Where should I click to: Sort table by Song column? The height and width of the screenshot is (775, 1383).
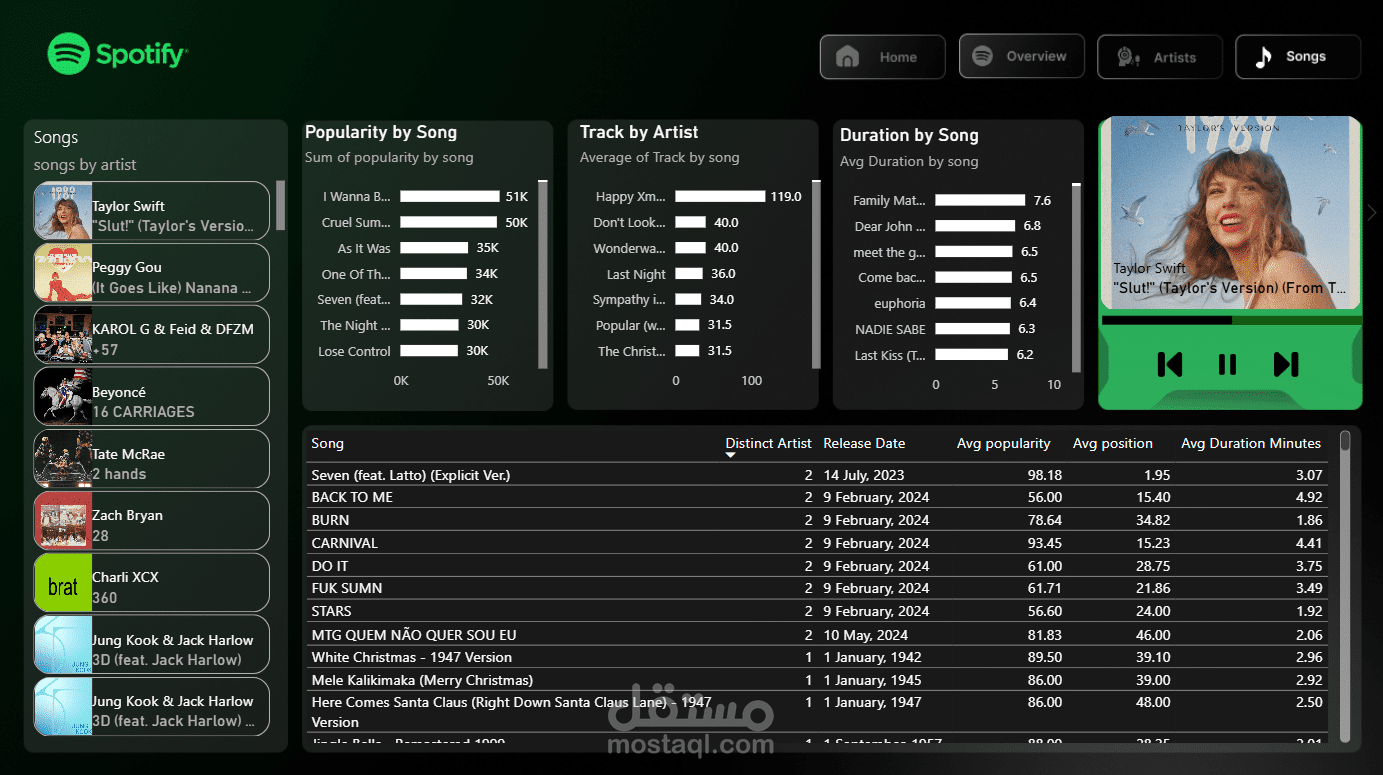[x=327, y=443]
